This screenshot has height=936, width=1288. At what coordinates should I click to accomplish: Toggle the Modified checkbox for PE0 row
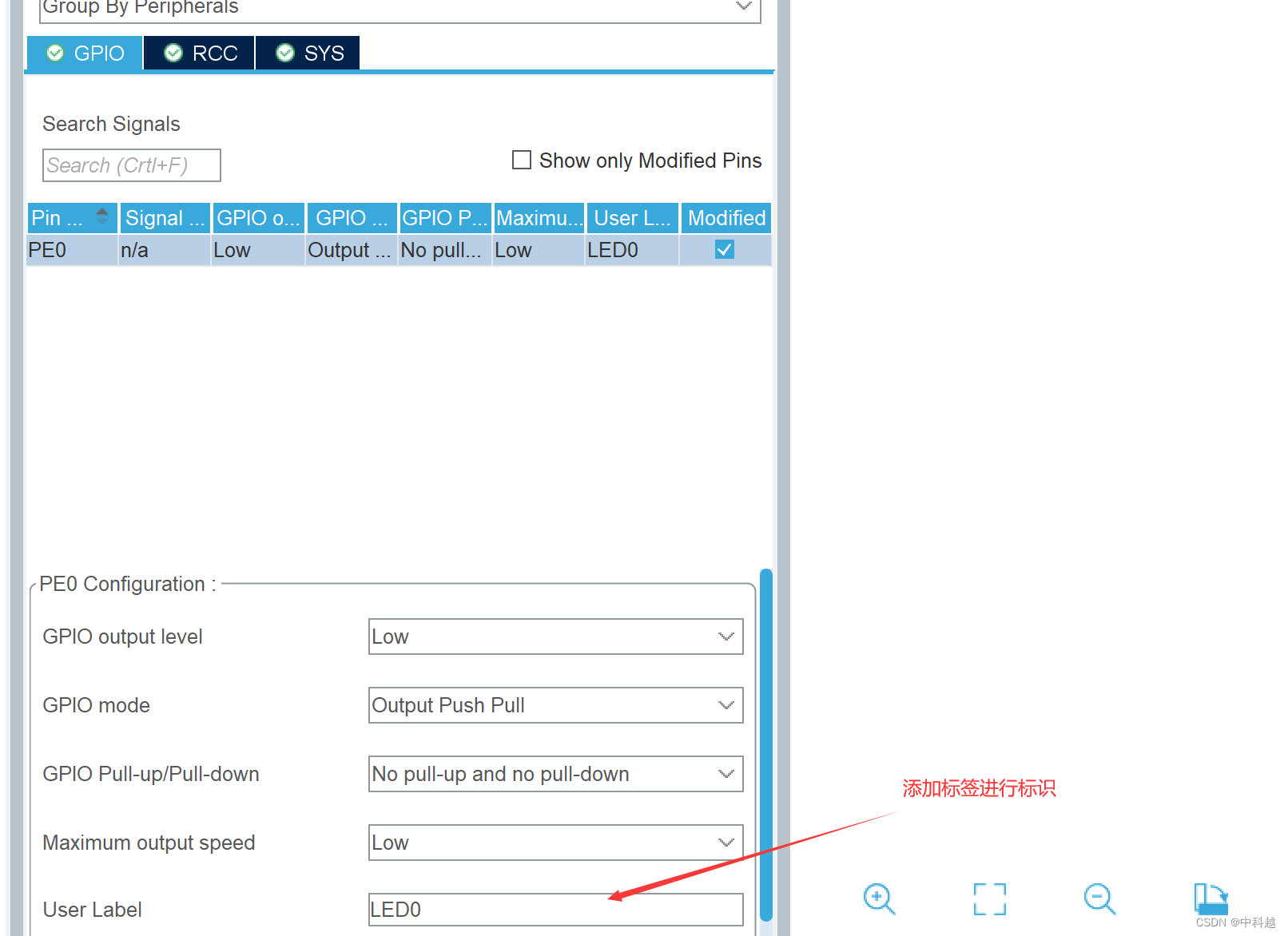(x=725, y=250)
